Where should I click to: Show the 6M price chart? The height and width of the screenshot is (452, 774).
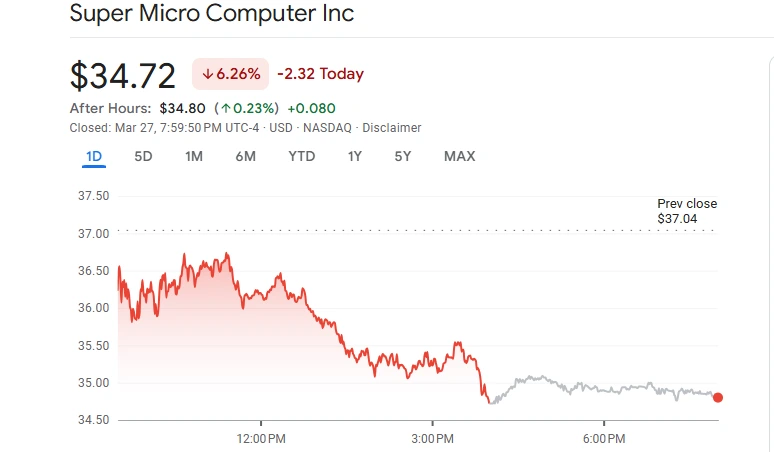click(x=245, y=156)
